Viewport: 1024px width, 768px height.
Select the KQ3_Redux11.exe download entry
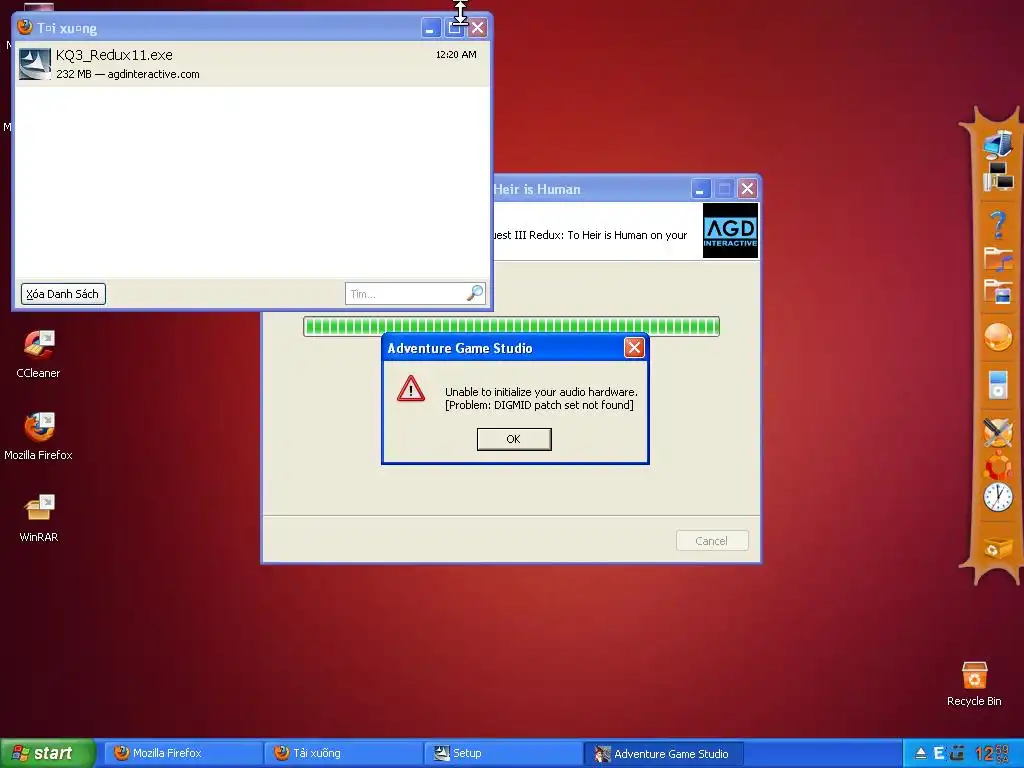pyautogui.click(x=252, y=64)
